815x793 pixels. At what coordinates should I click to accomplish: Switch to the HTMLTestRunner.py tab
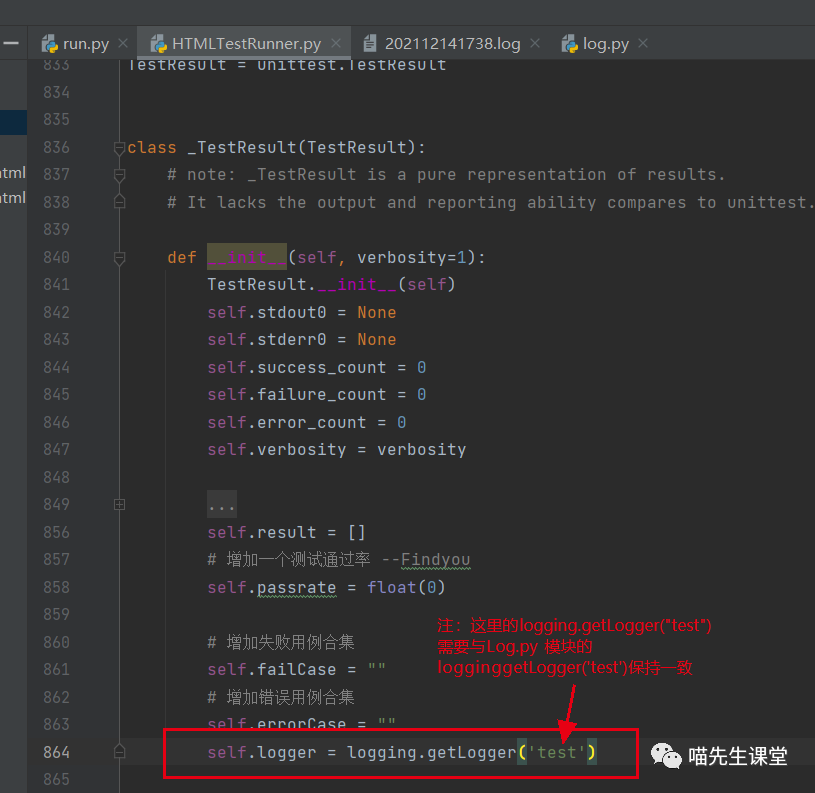[x=246, y=44]
